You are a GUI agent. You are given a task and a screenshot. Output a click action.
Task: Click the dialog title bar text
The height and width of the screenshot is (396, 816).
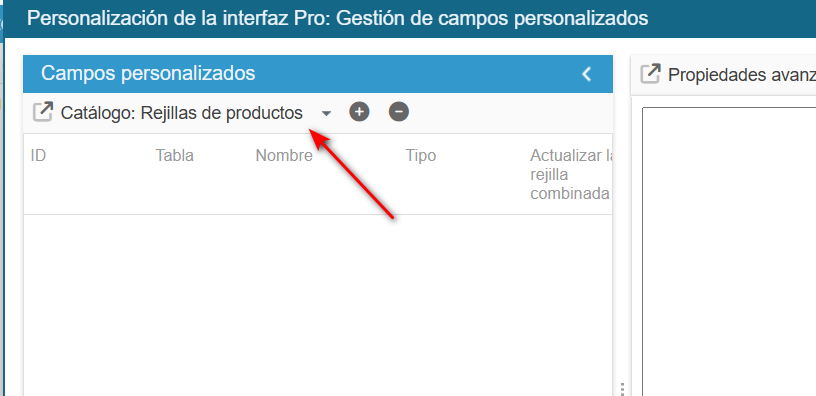click(x=338, y=18)
